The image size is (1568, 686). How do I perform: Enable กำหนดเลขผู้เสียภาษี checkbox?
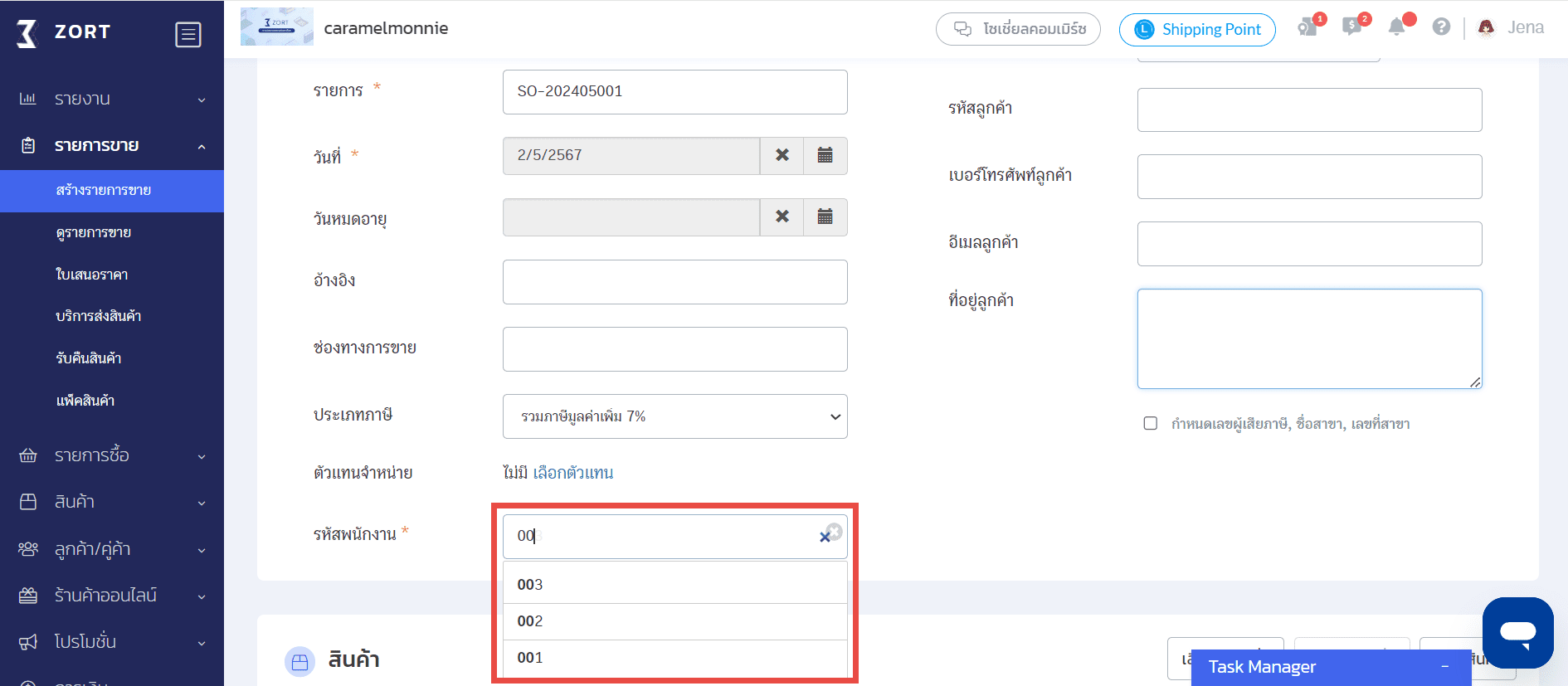[x=1151, y=423]
